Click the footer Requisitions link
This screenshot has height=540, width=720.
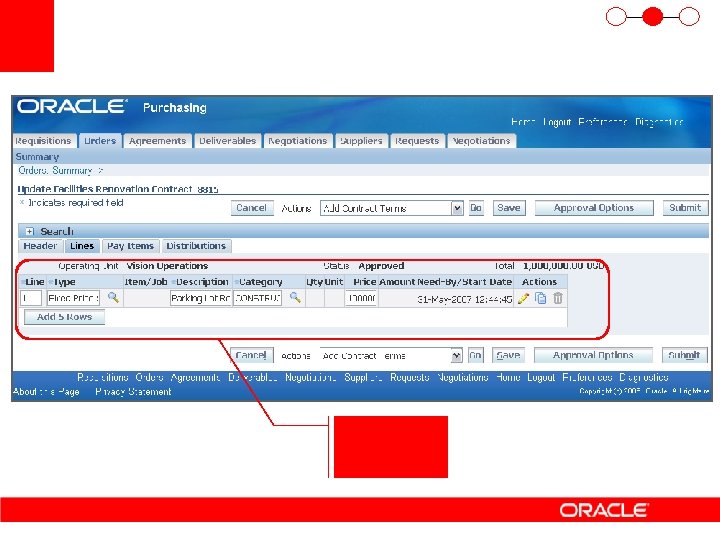pos(103,377)
